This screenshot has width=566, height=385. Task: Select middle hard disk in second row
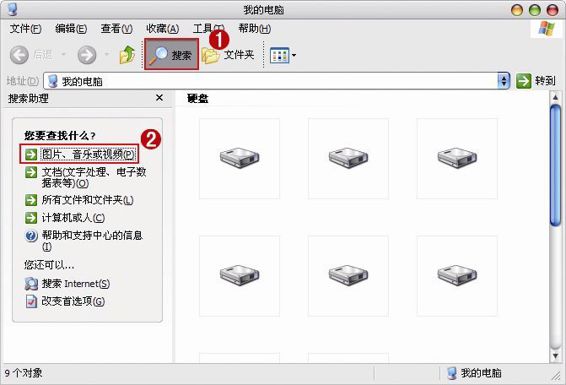348,276
